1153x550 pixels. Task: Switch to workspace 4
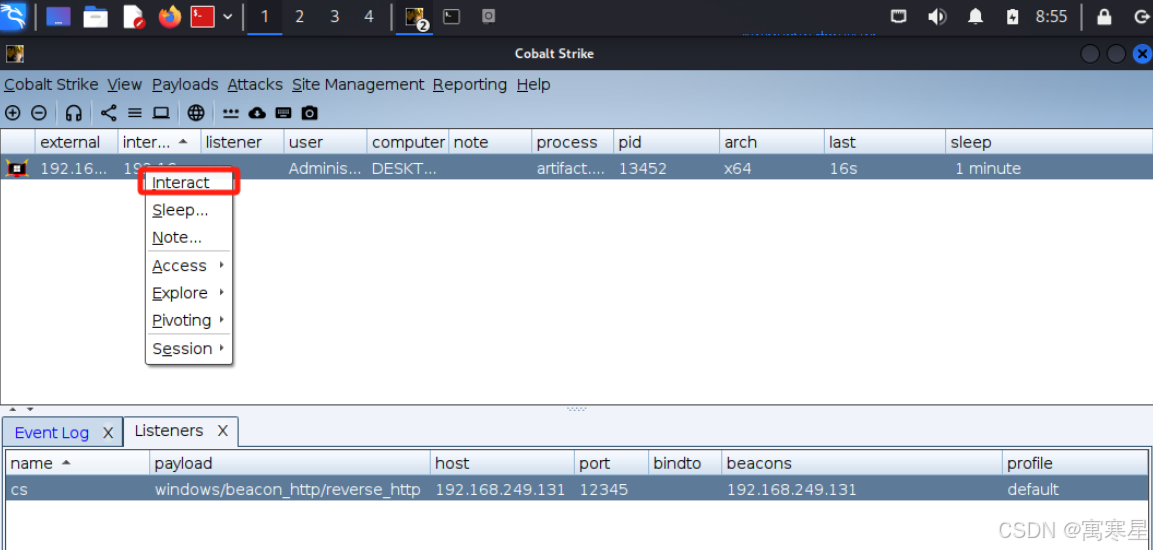[368, 16]
